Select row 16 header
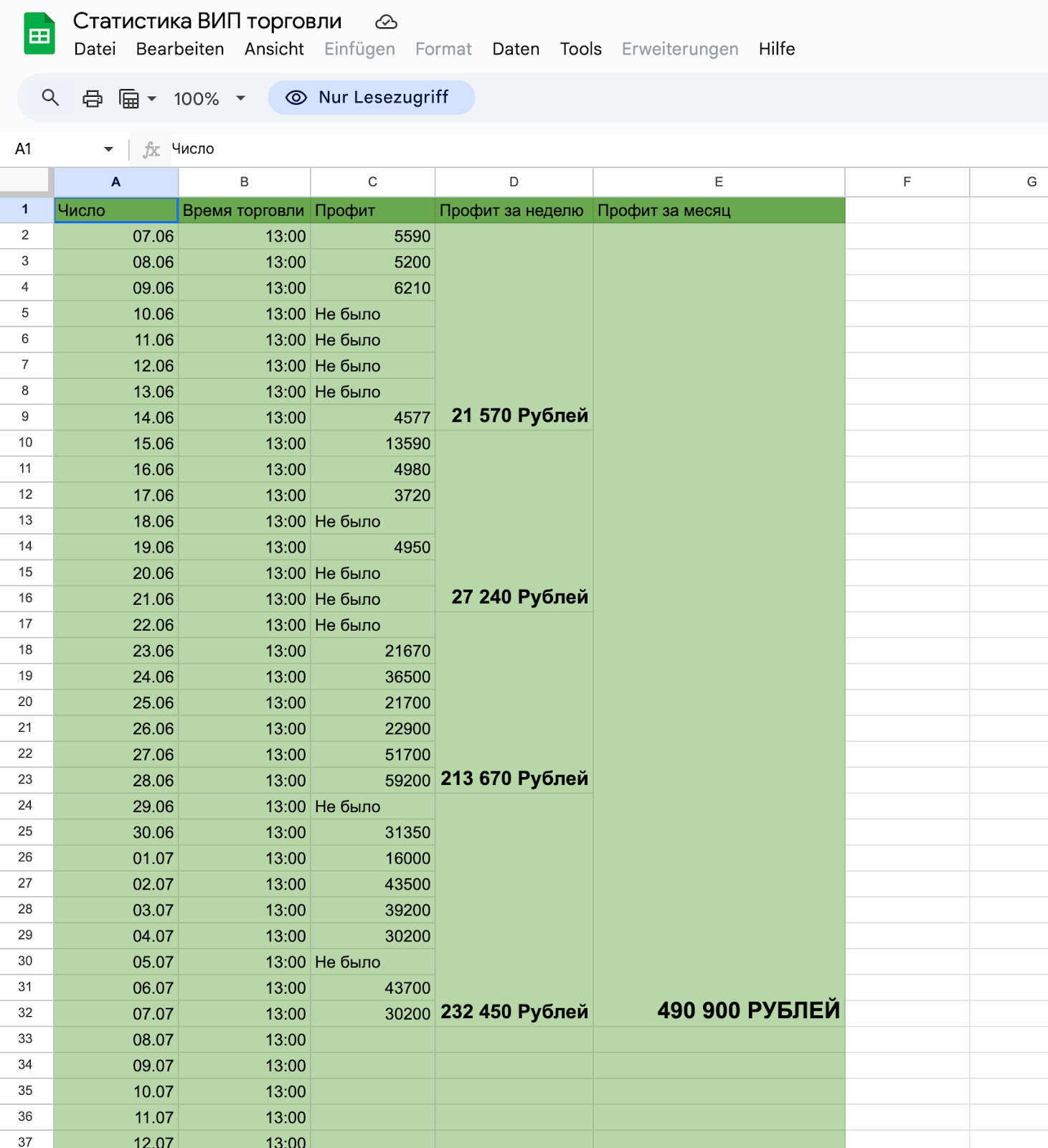This screenshot has height=1148, width=1048. (26, 598)
